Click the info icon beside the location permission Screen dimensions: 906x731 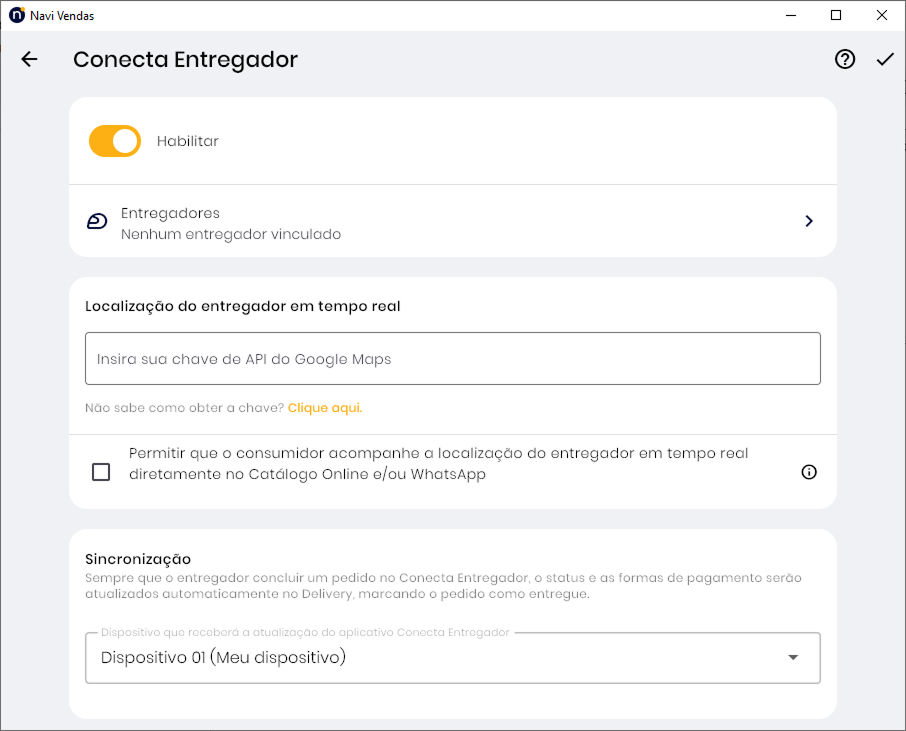tap(809, 472)
